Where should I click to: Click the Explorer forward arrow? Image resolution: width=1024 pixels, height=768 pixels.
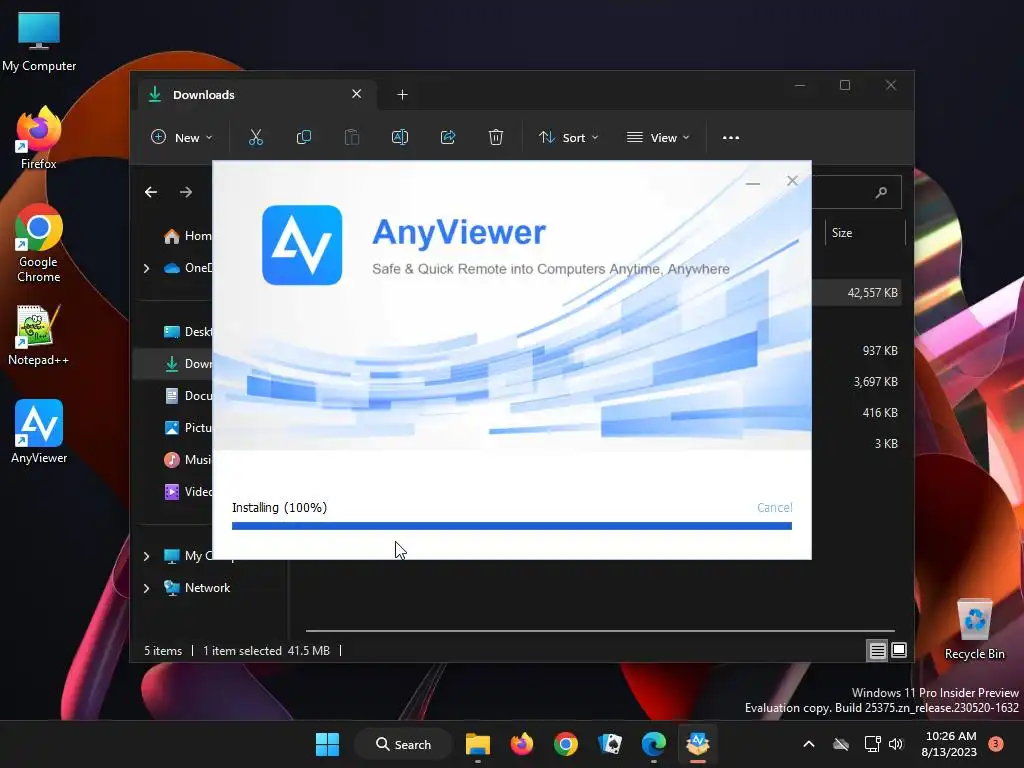[x=186, y=192]
